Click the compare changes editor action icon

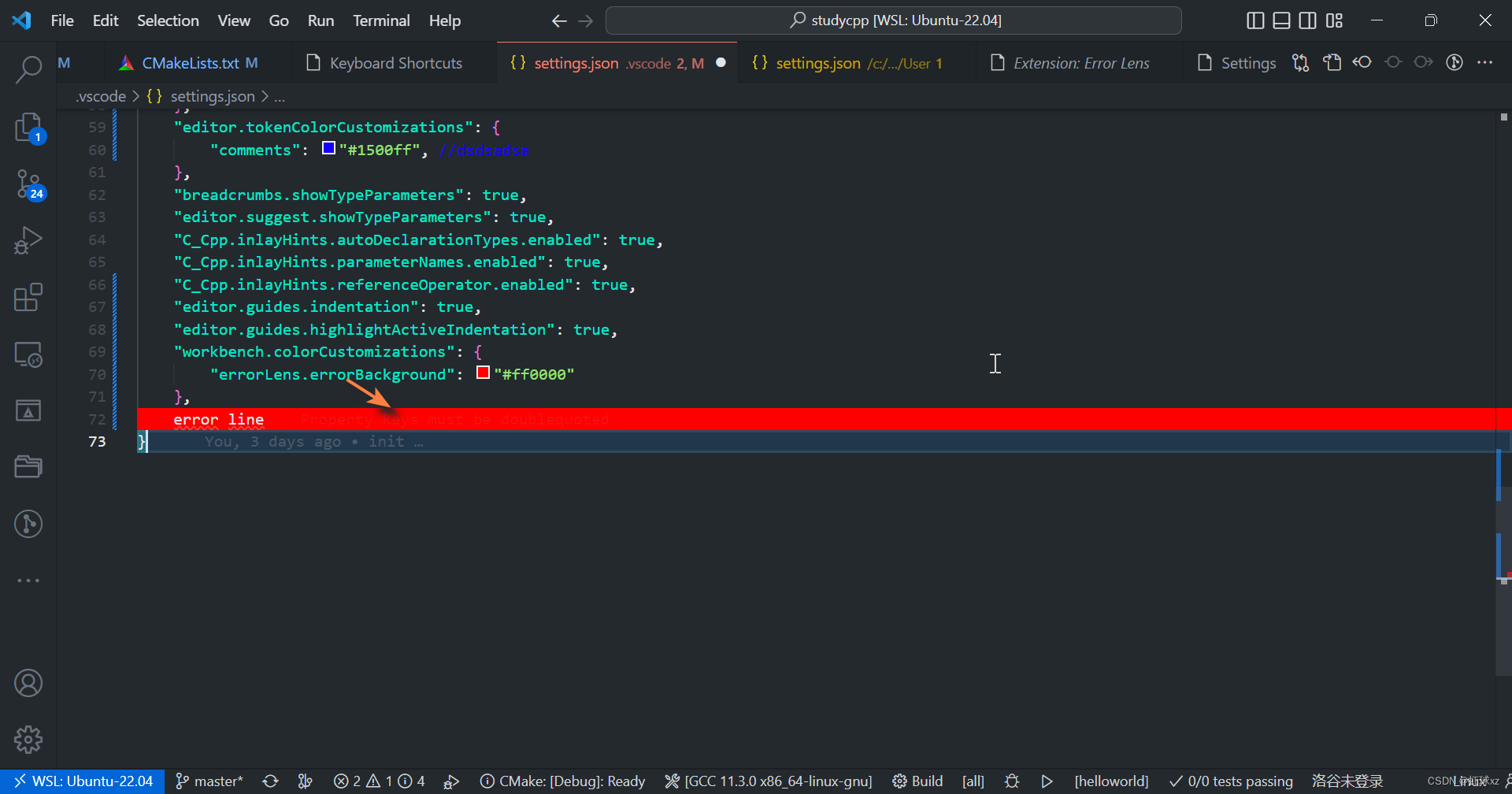click(1301, 63)
